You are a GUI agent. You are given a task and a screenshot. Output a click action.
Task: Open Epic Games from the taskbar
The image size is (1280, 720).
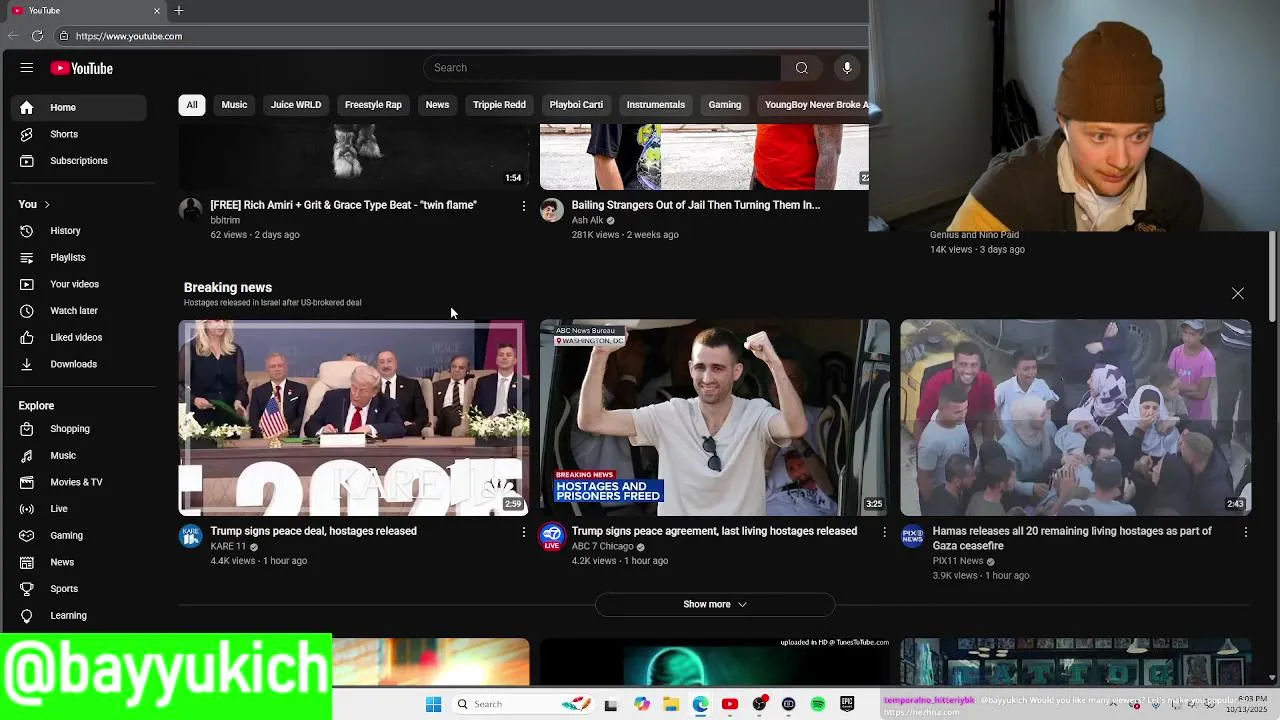coord(847,704)
